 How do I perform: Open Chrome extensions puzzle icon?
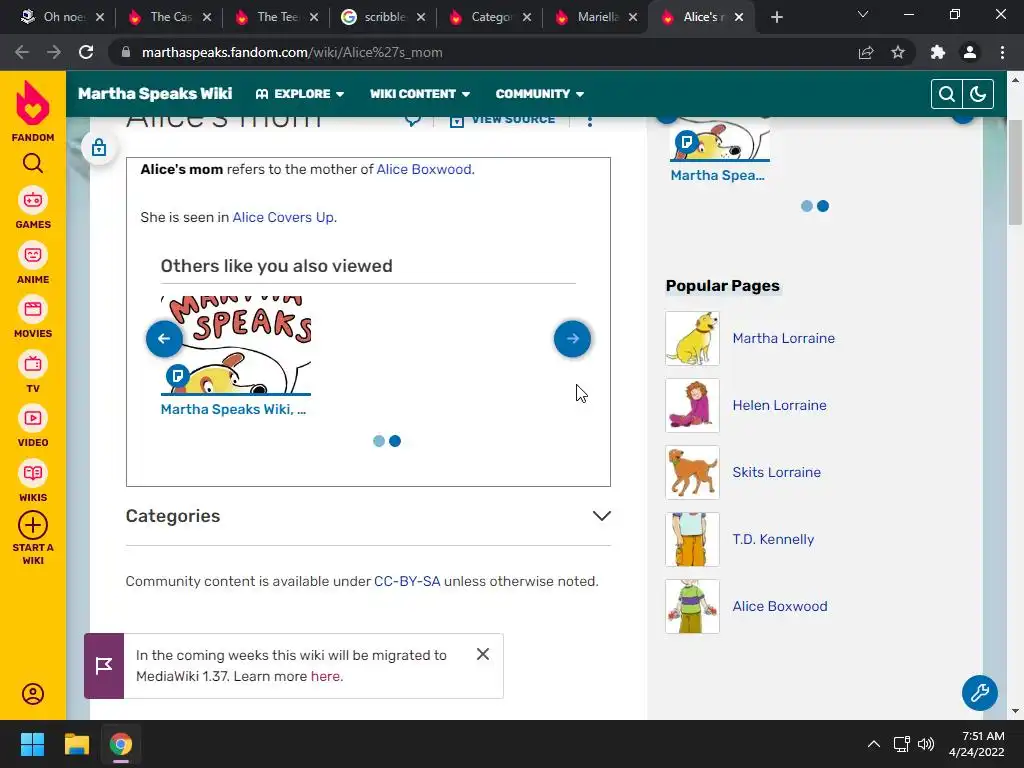coord(938,52)
